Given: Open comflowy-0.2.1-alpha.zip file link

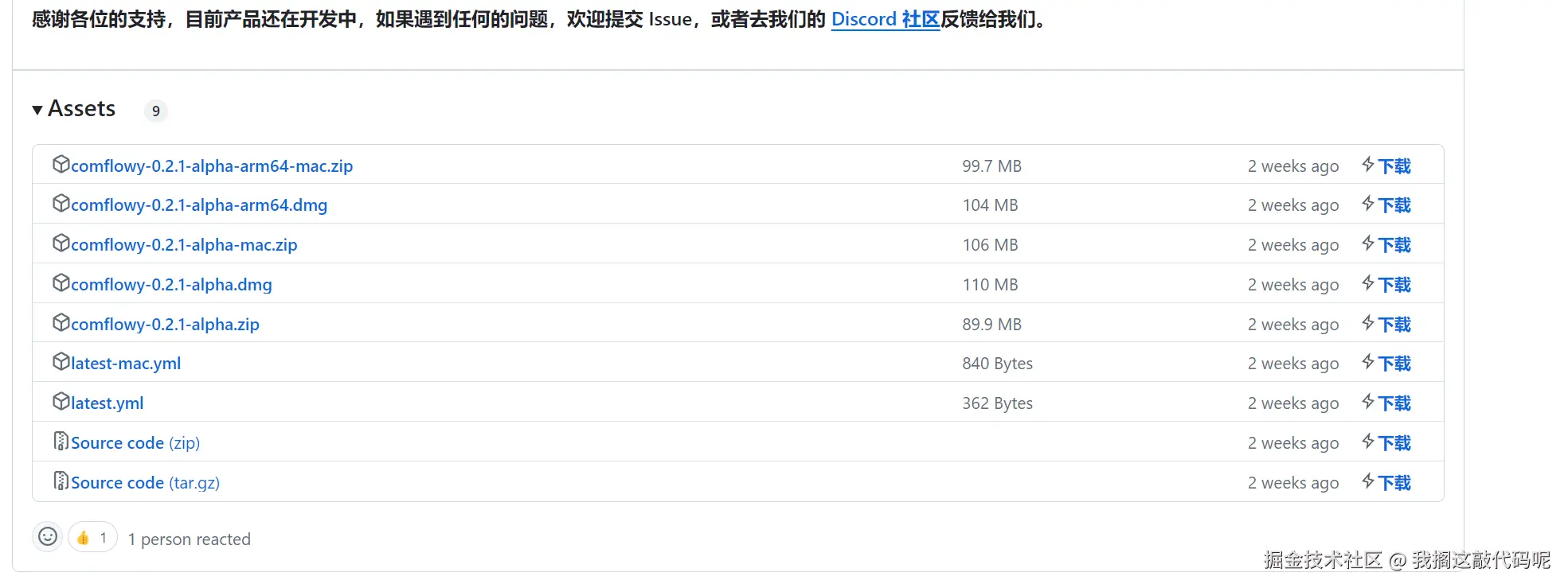Looking at the screenshot, I should (165, 325).
